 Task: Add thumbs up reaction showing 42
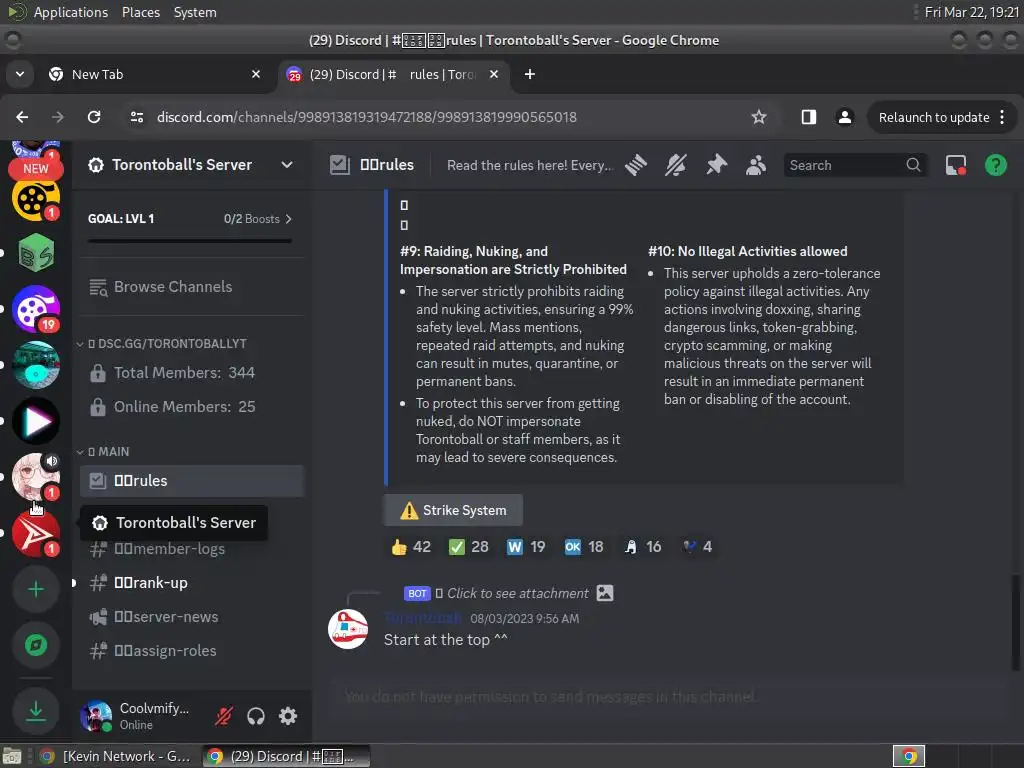pyautogui.click(x=411, y=547)
